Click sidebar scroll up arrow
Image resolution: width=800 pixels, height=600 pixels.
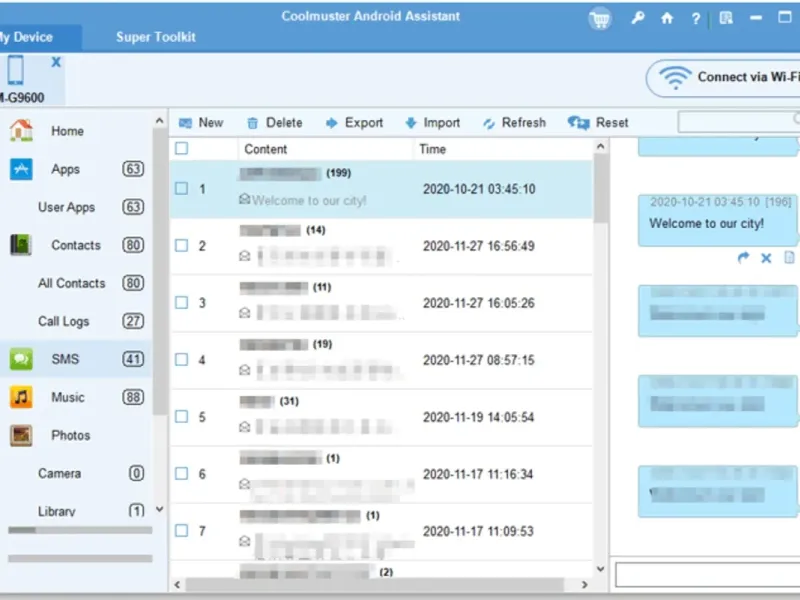[159, 121]
